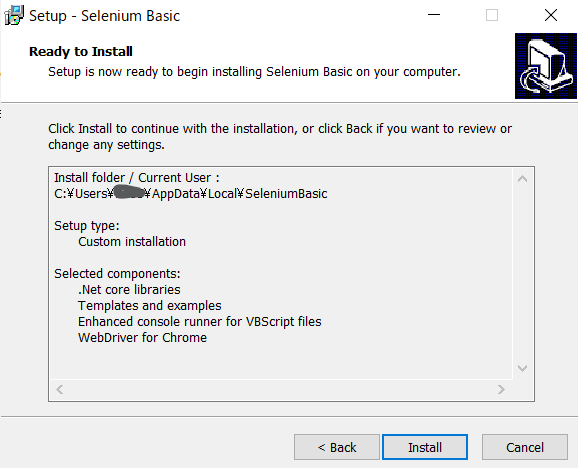Click the 'Ready to Install' heading
This screenshot has height=468, width=578.
(81, 52)
